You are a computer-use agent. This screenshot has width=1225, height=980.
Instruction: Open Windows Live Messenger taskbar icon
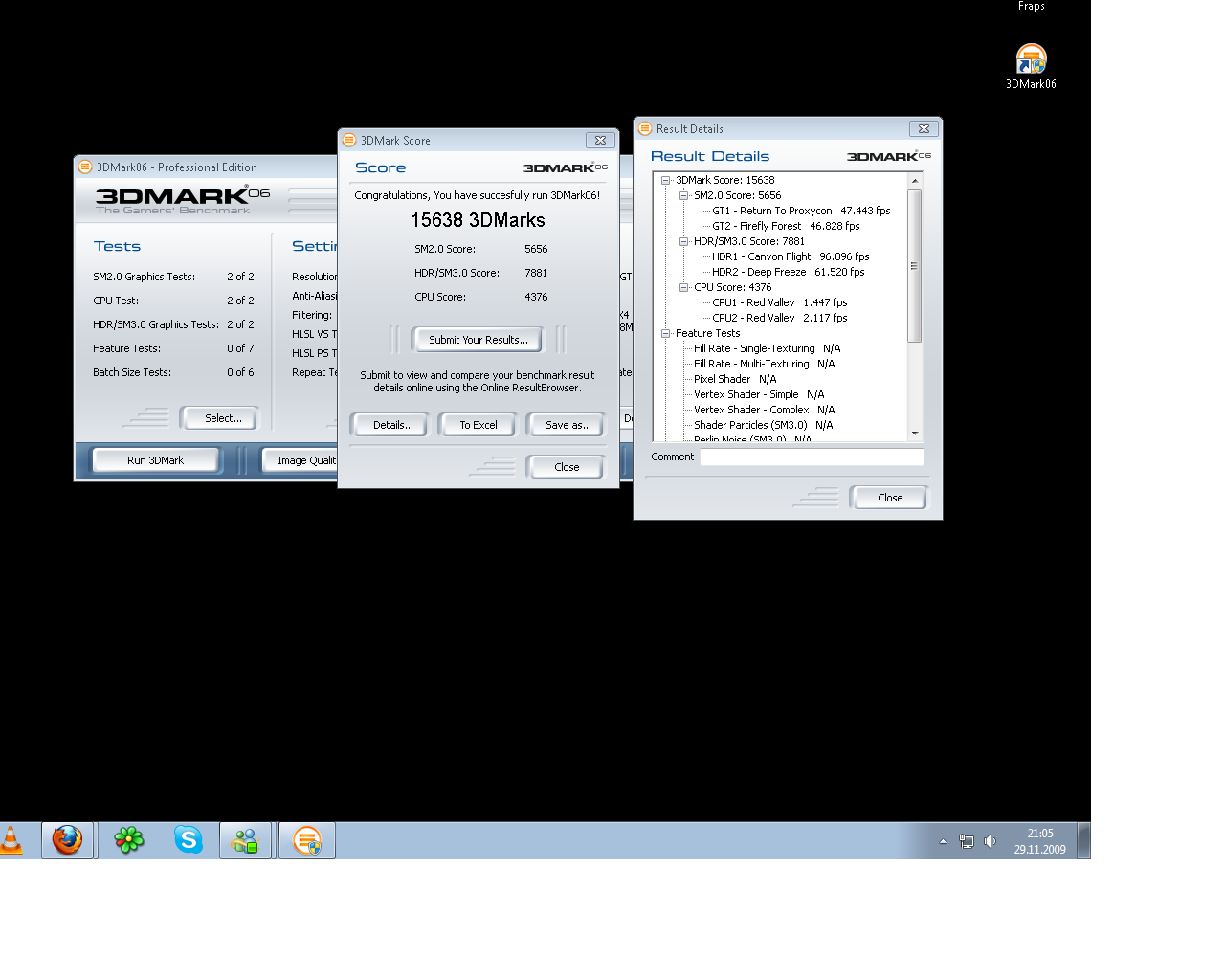point(245,840)
